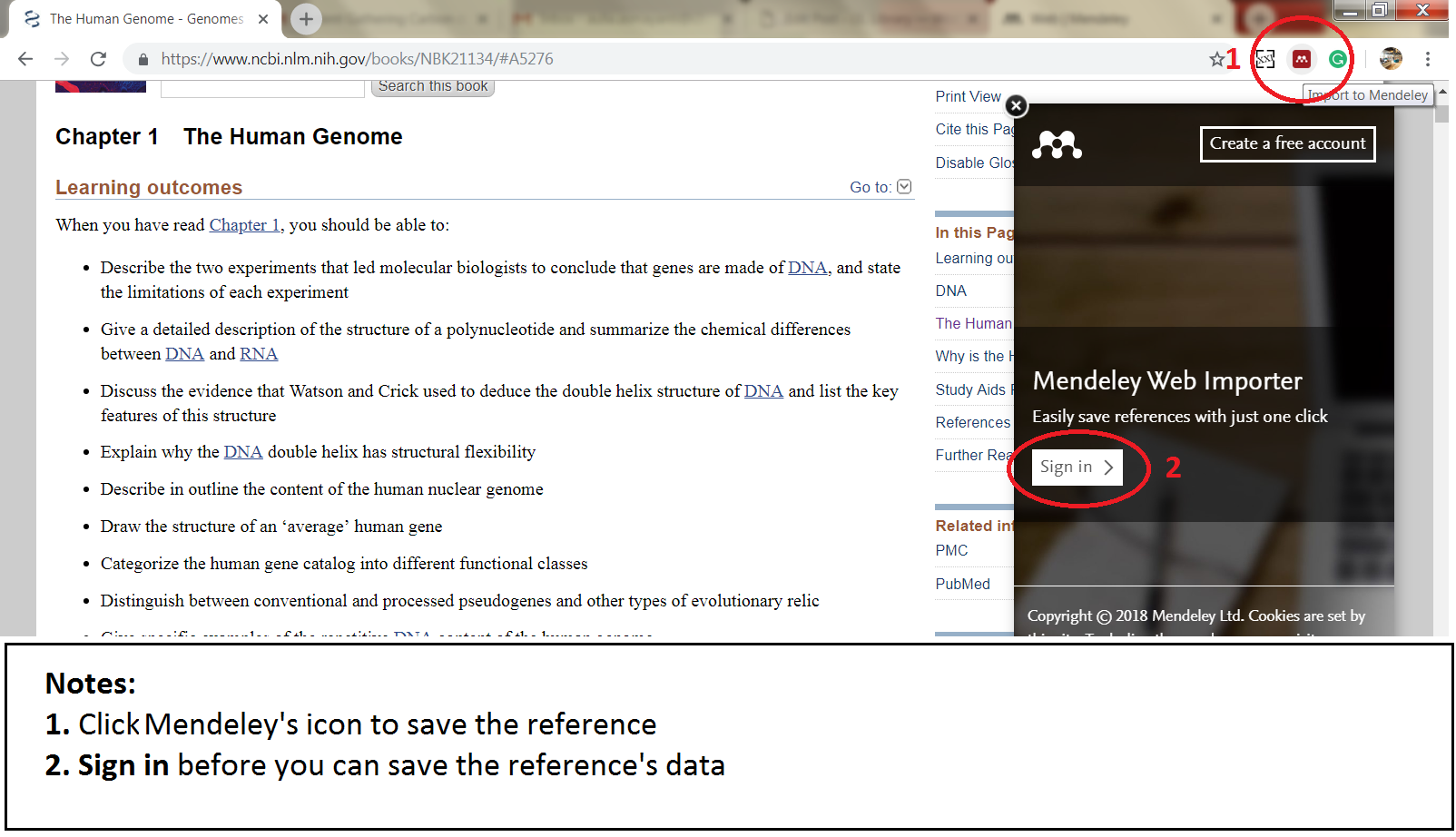Open the Chapter 1 link
Image resolution: width=1456 pixels, height=837 pixels.
244,225
